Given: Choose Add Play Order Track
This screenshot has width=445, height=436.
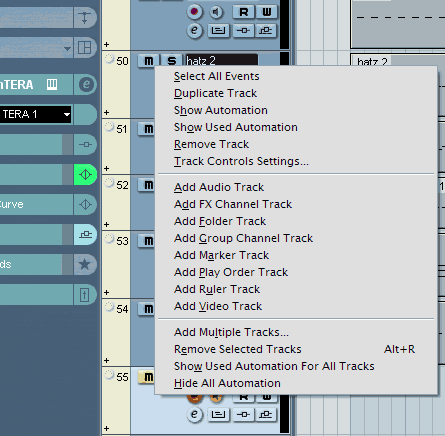Looking at the screenshot, I should (231, 272).
